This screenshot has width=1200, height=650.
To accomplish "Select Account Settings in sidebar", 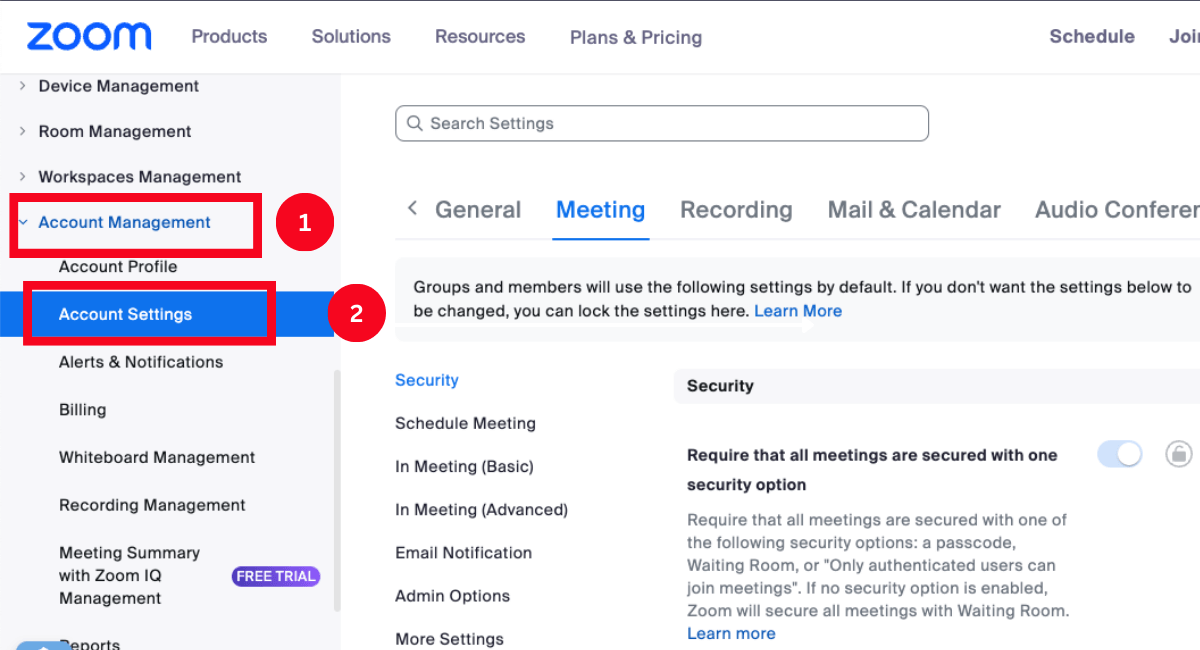I will point(125,314).
